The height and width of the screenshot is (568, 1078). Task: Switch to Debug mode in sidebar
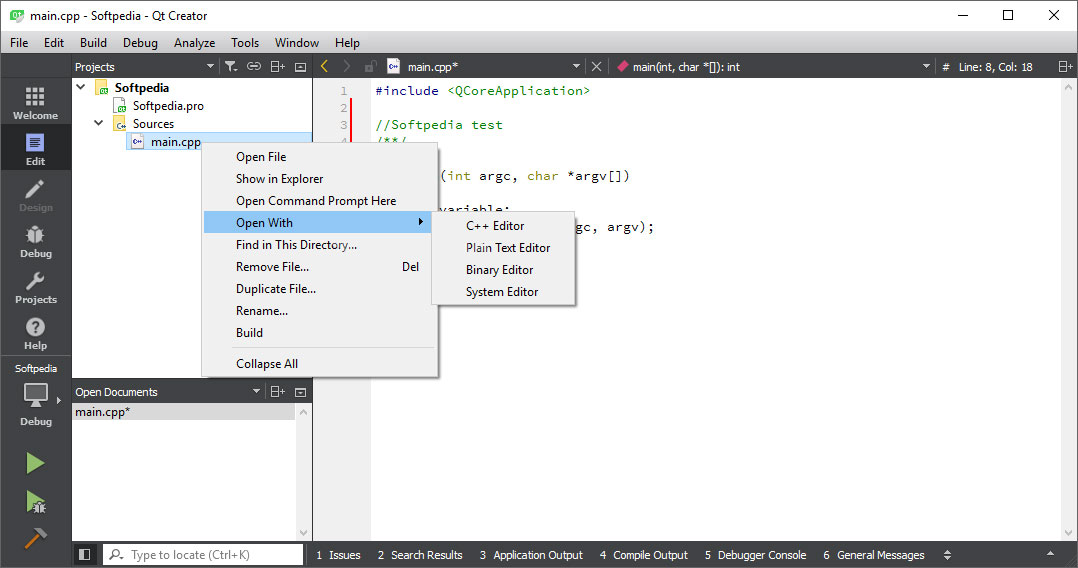35,240
